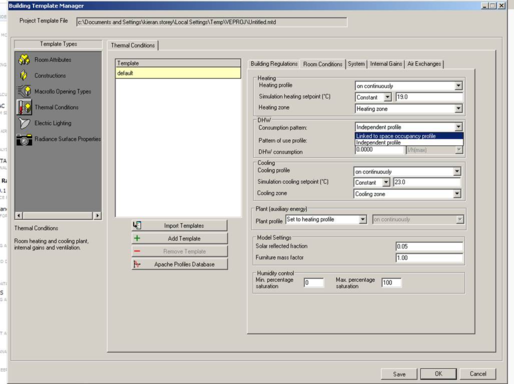Screen dimensions: 514x384
Task: Switch to System tab
Action: pos(356,64)
